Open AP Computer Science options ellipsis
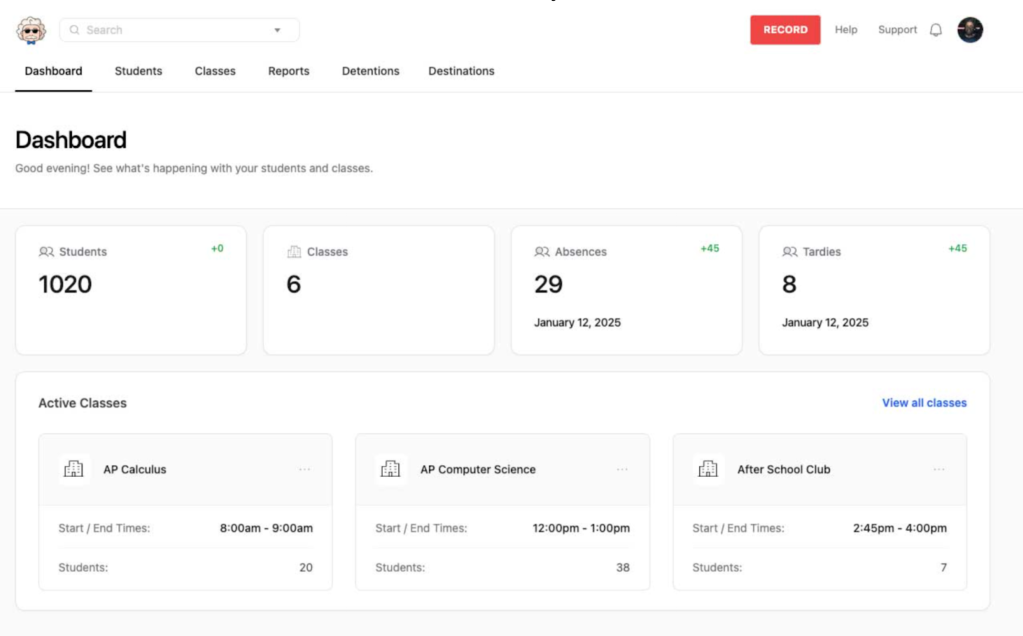The image size is (1023, 636). [x=622, y=469]
